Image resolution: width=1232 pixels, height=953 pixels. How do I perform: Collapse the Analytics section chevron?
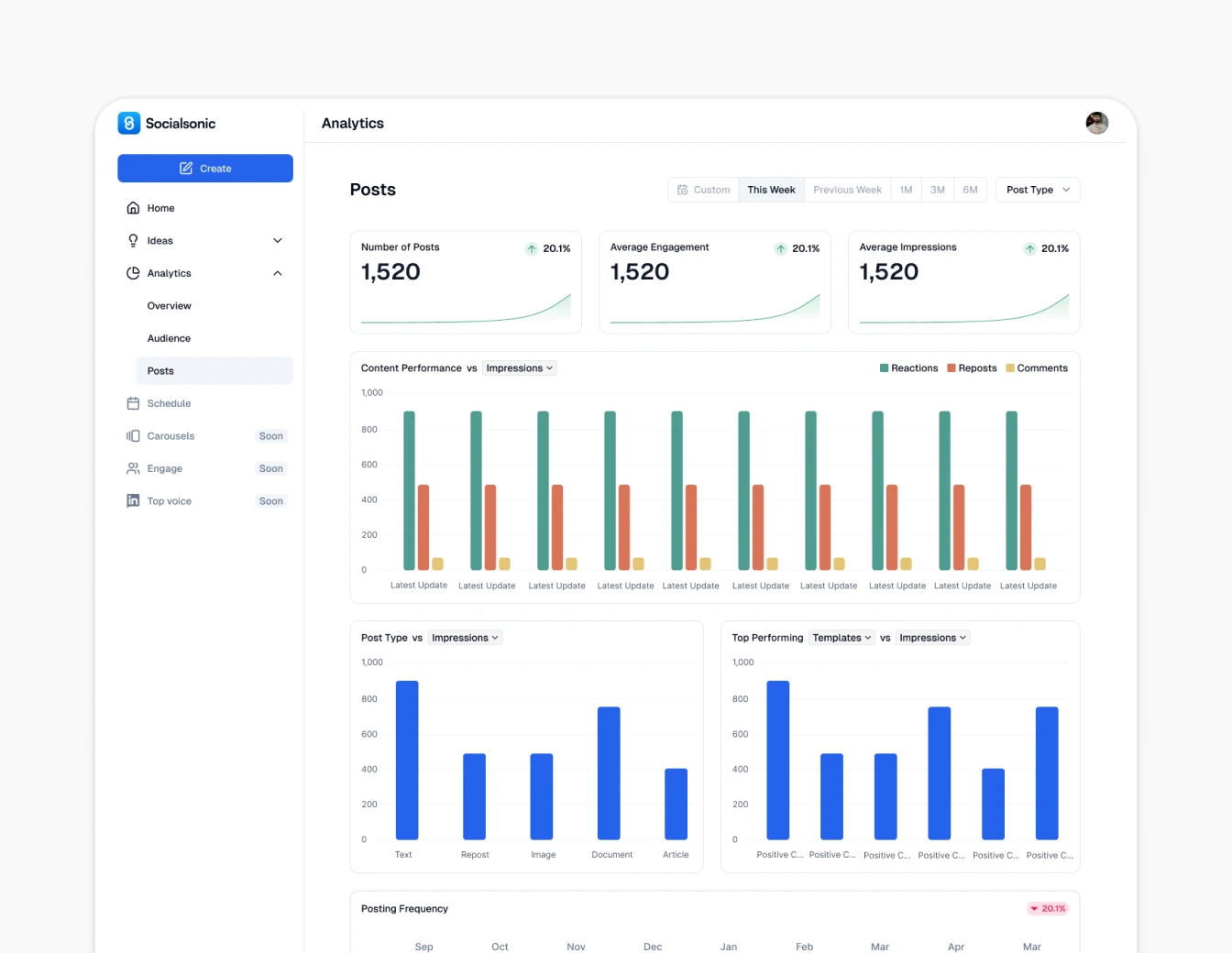point(277,272)
